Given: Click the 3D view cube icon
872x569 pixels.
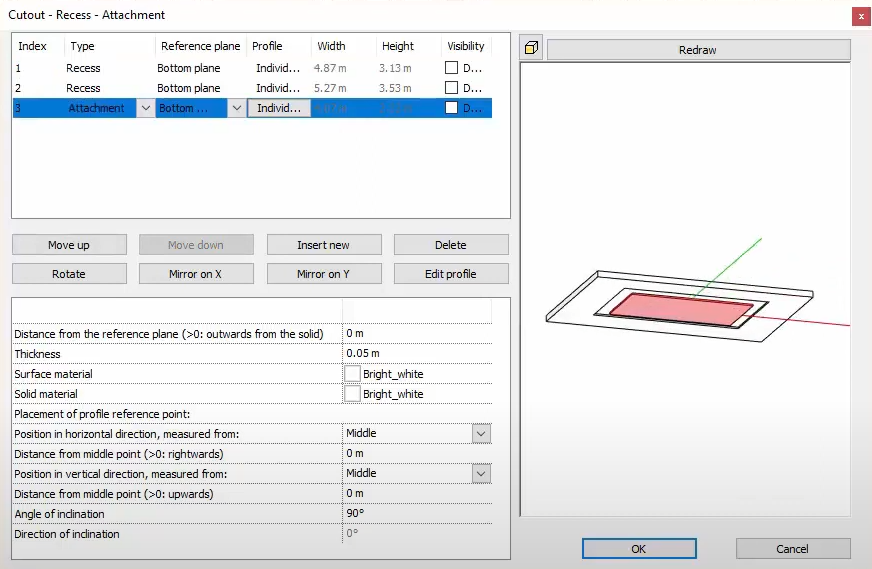Looking at the screenshot, I should pyautogui.click(x=531, y=49).
